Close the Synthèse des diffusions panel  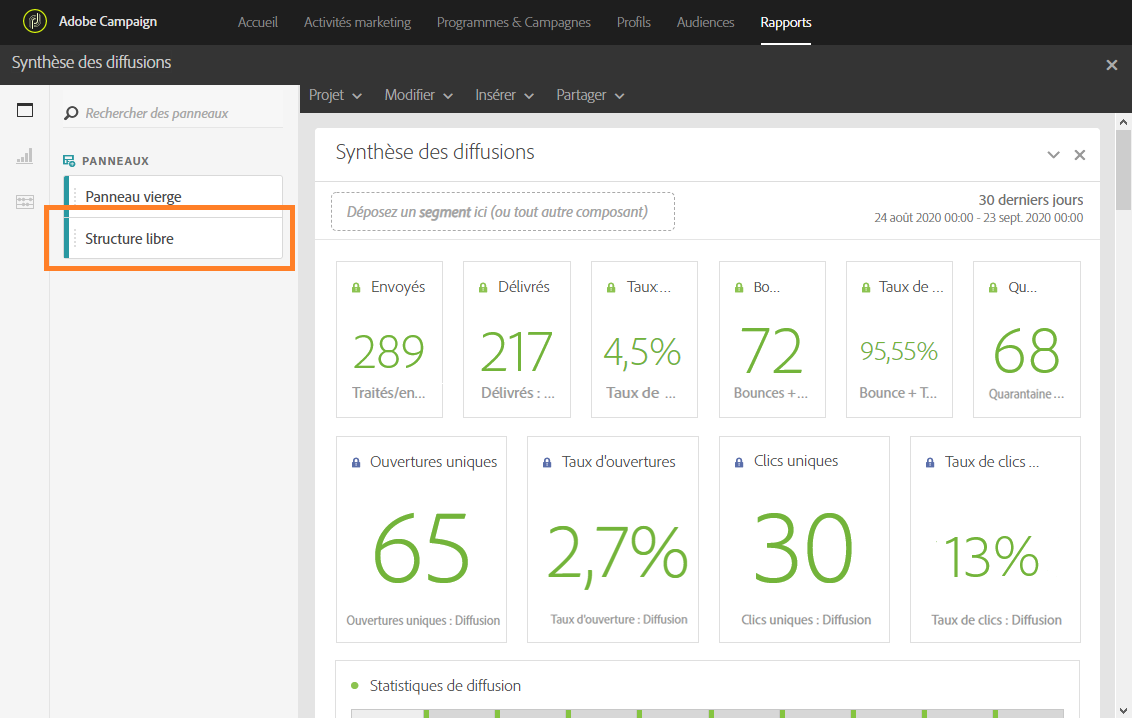(1079, 155)
